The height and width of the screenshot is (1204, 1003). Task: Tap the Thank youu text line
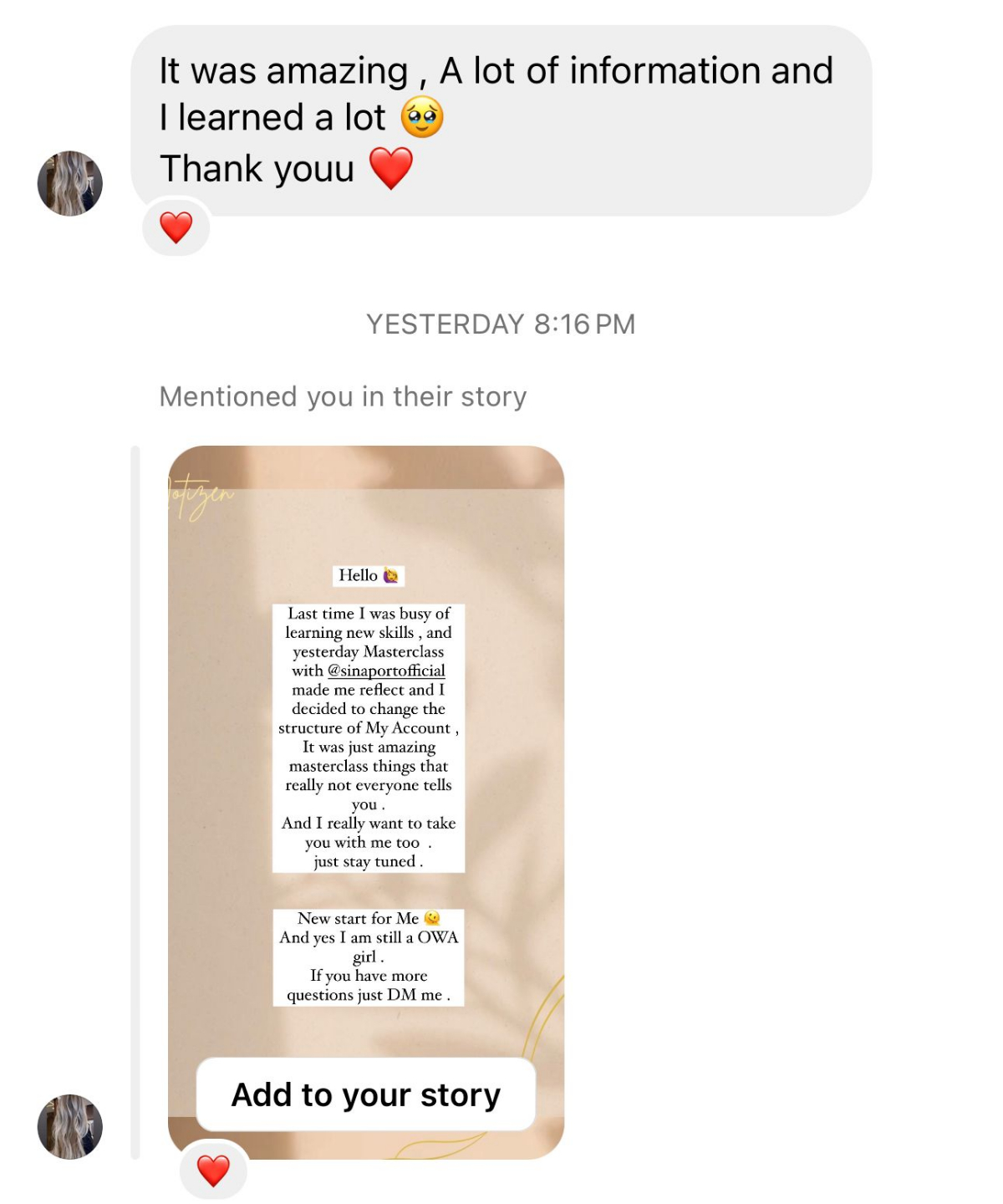tap(257, 168)
